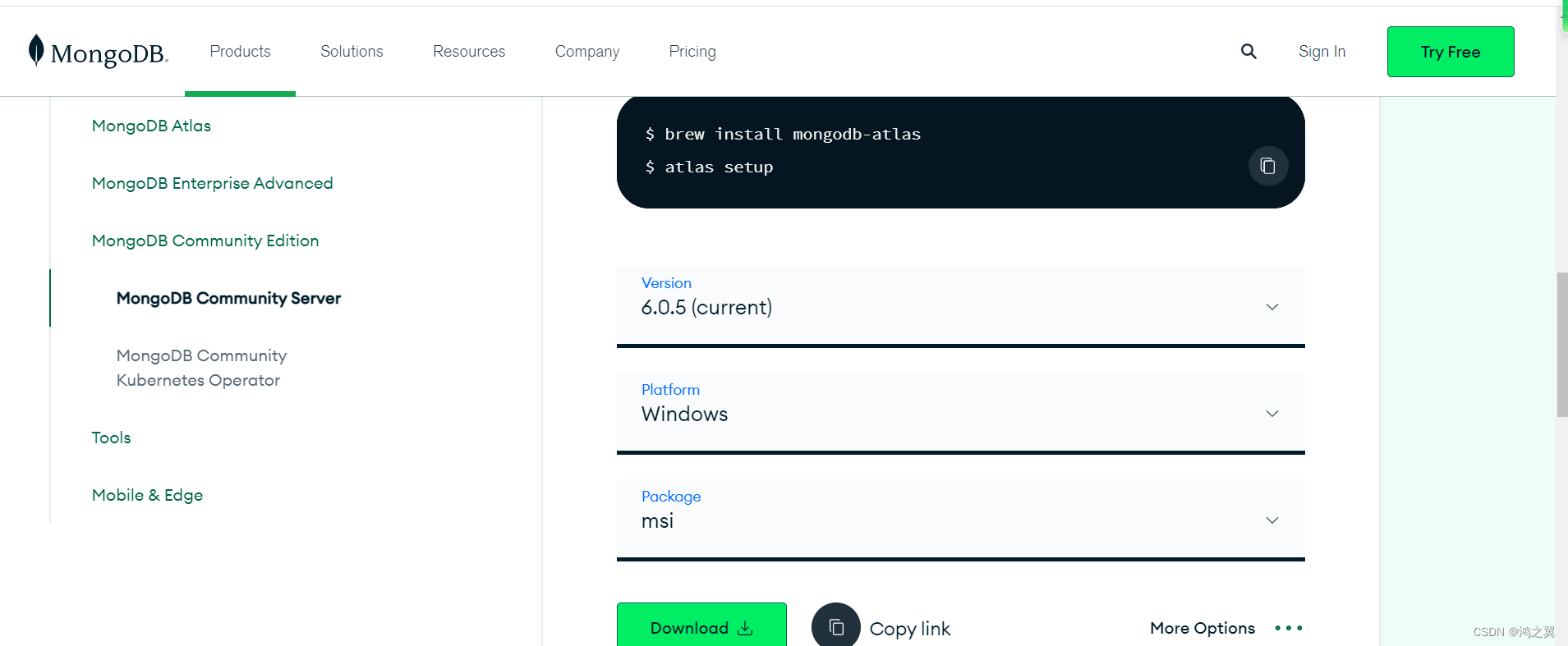Viewport: 1568px width, 646px height.
Task: Copy the brew install commands with the copy icon
Action: tap(1268, 166)
